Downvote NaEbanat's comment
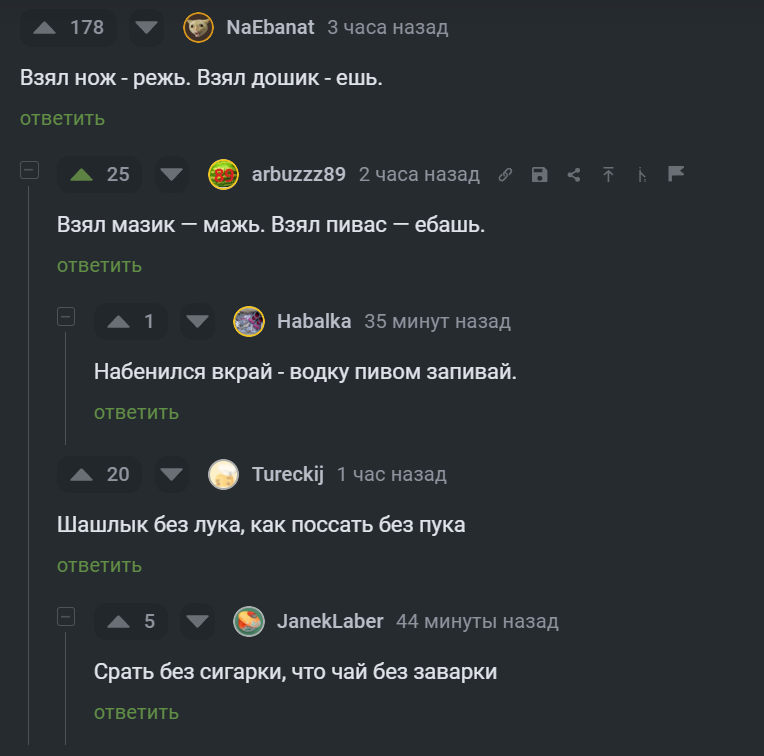This screenshot has height=756, width=764. tap(147, 28)
